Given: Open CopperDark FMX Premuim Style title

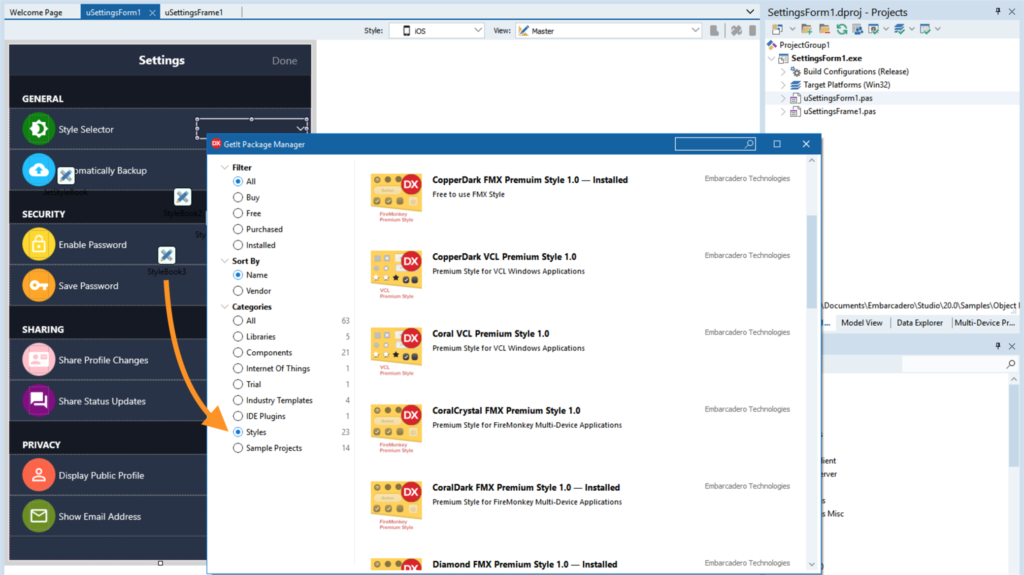Looking at the screenshot, I should (x=530, y=180).
